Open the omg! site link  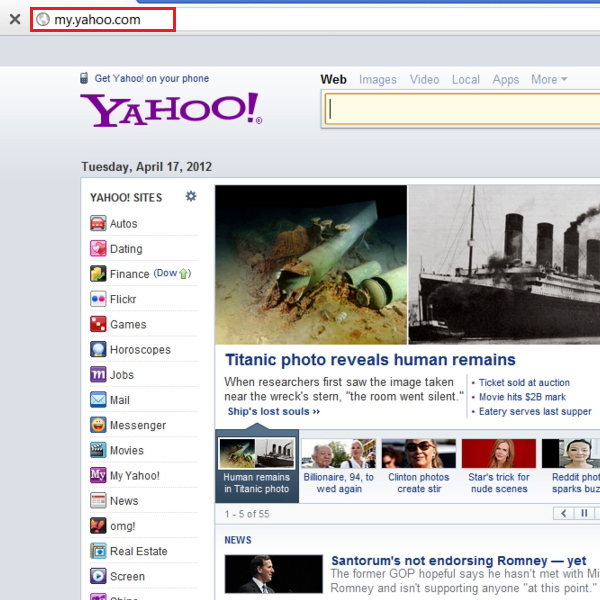122,527
